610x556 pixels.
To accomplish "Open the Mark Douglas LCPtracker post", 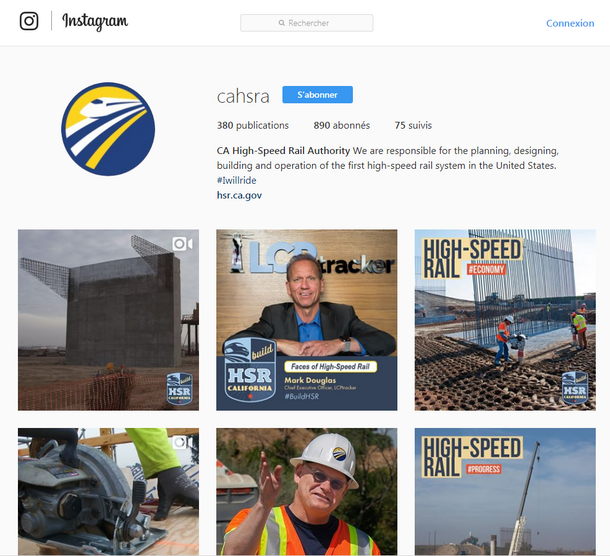I will point(307,320).
